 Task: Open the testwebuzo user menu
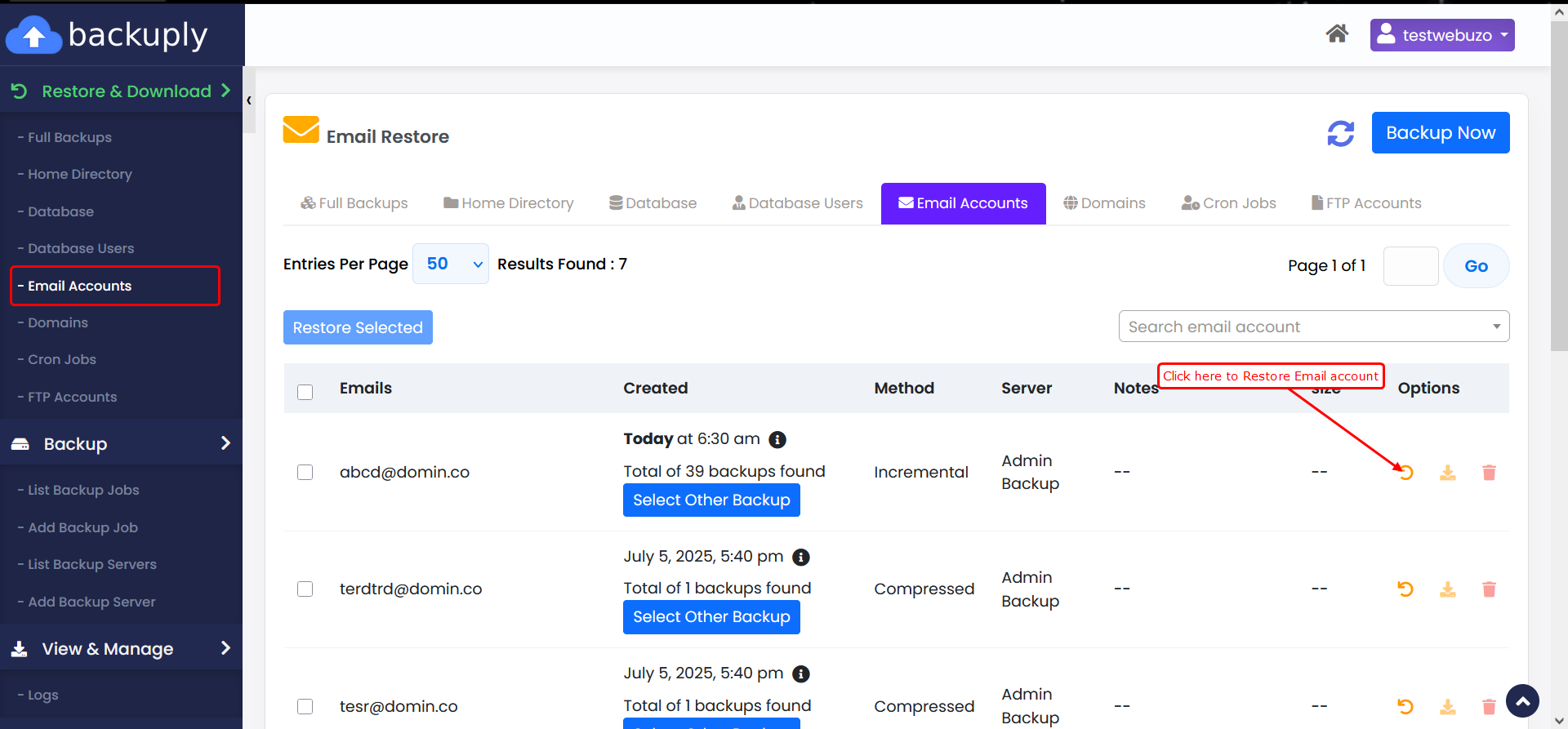point(1441,35)
